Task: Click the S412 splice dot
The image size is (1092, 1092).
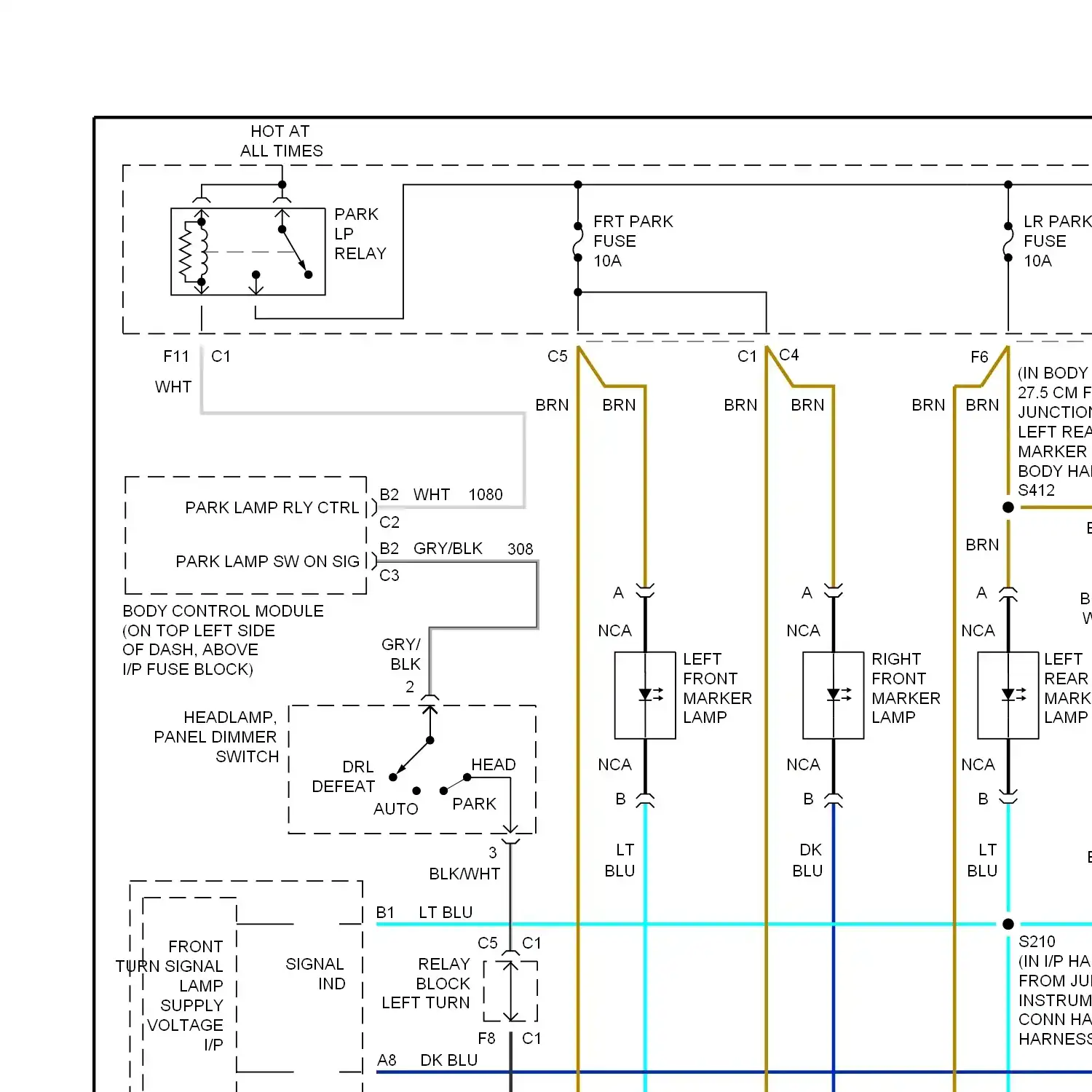Action: (x=1008, y=507)
